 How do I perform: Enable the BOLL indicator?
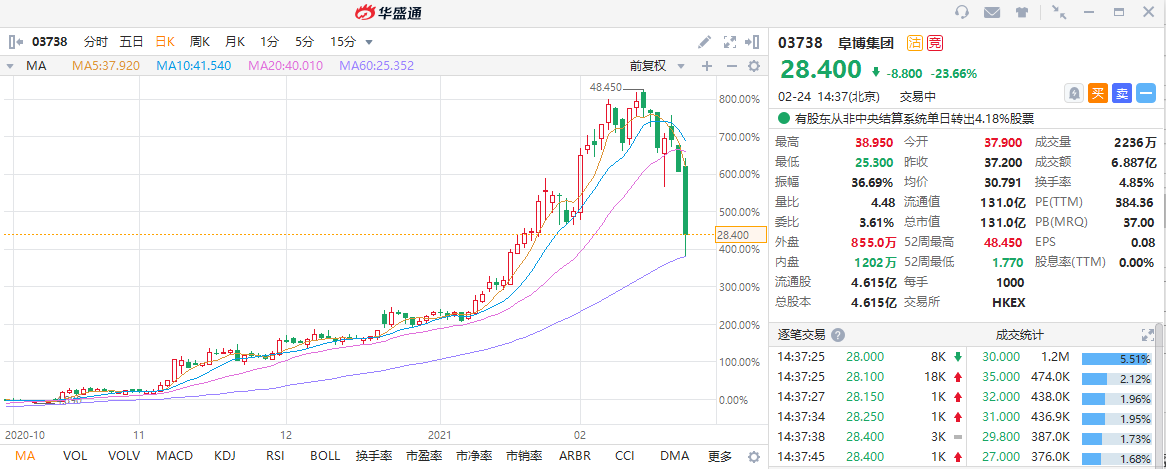click(325, 456)
